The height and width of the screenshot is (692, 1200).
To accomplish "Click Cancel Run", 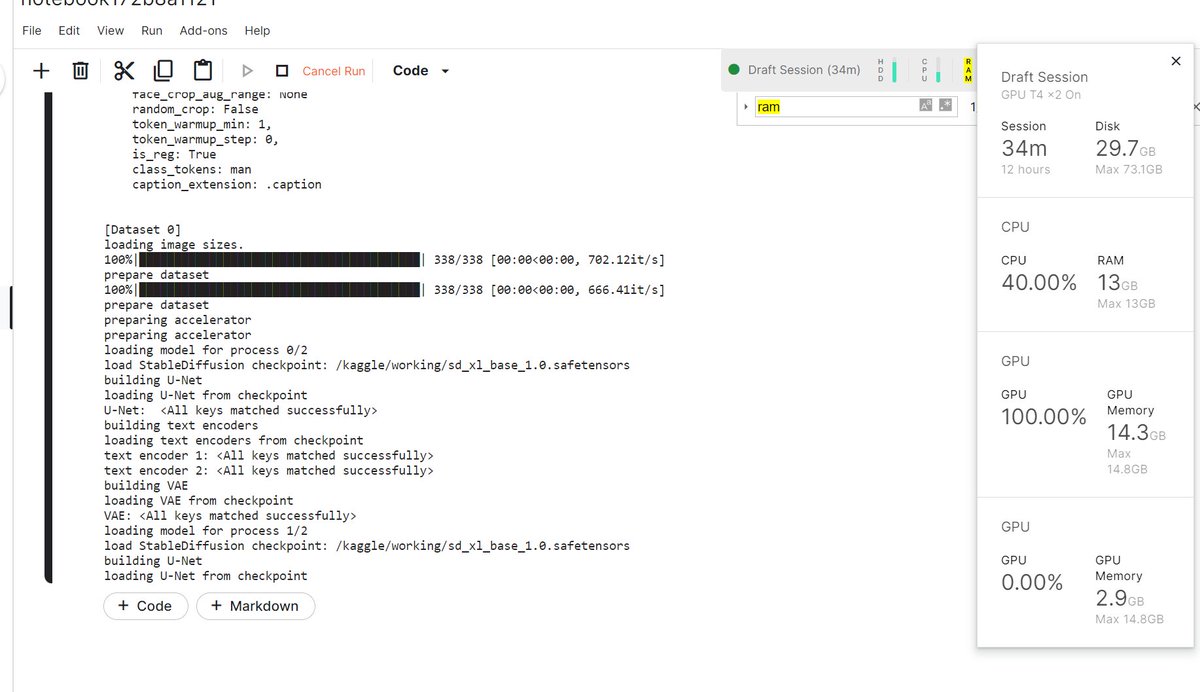I will pos(334,71).
